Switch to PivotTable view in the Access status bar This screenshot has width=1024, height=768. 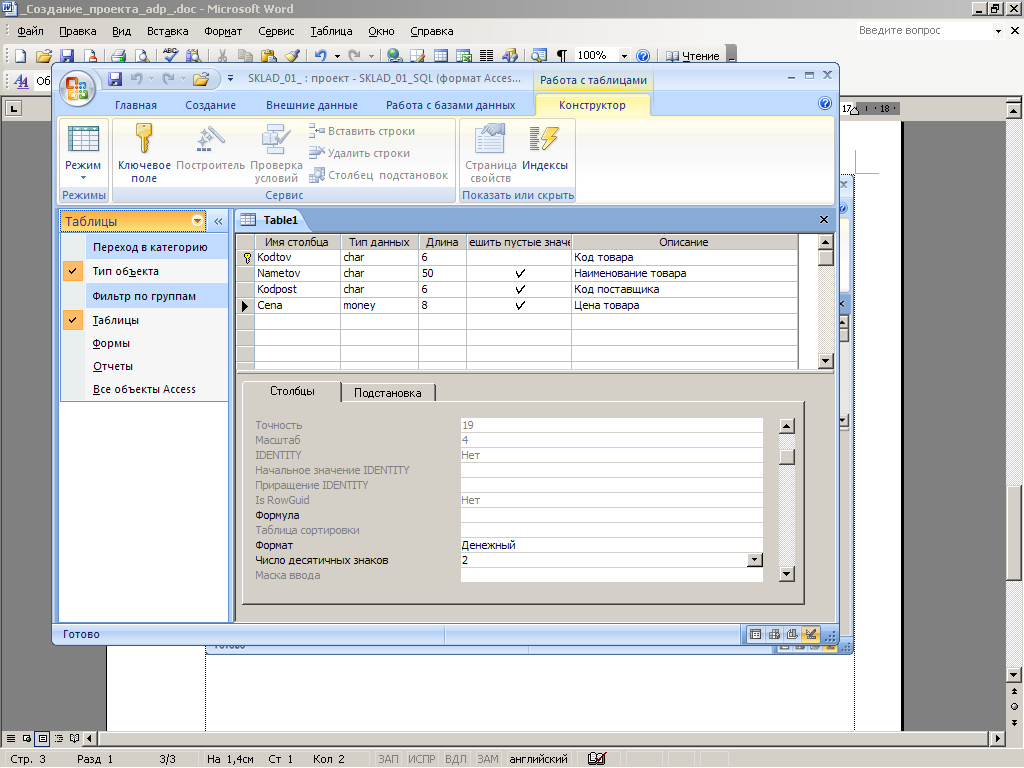(x=774, y=634)
